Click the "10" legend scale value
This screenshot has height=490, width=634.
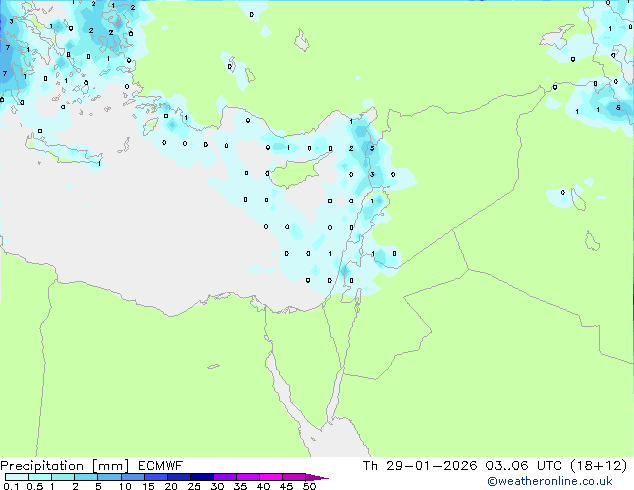pos(125,486)
